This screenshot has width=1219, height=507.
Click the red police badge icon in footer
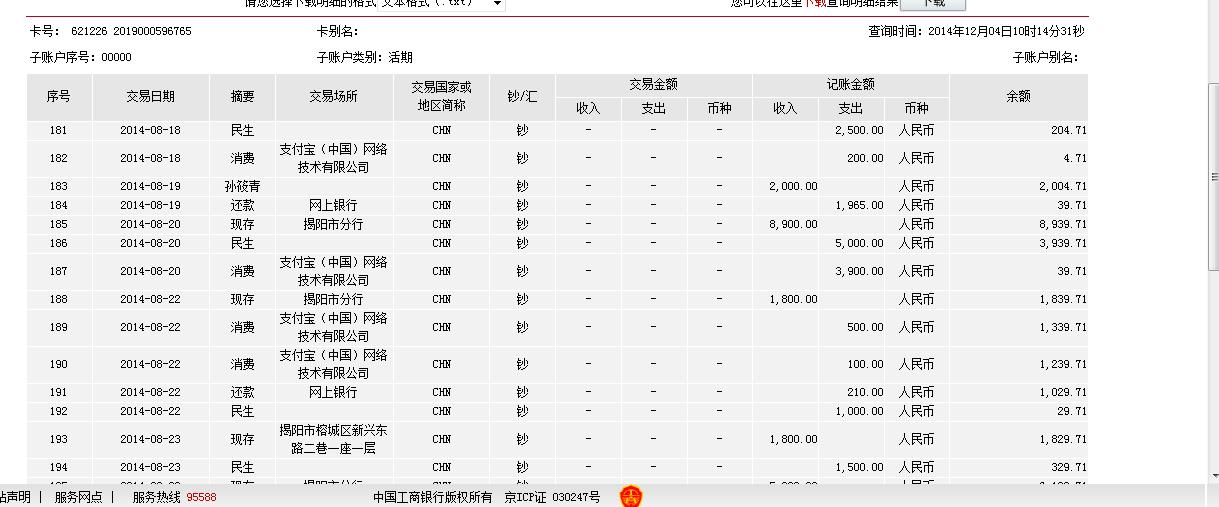[630, 496]
